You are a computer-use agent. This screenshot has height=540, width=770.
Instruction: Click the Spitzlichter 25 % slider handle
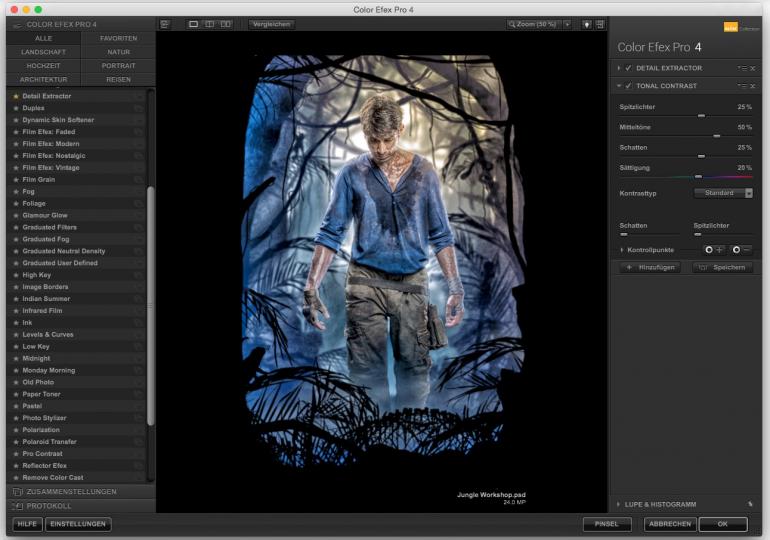click(x=701, y=115)
